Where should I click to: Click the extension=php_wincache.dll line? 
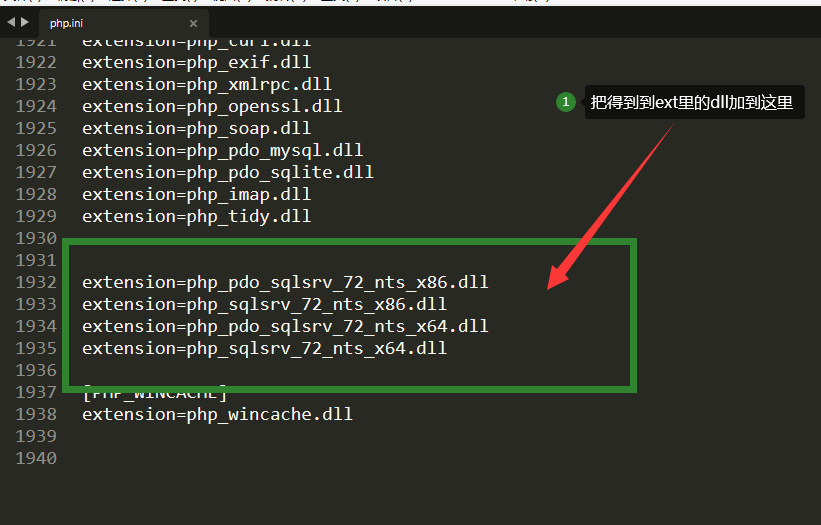tap(217, 414)
